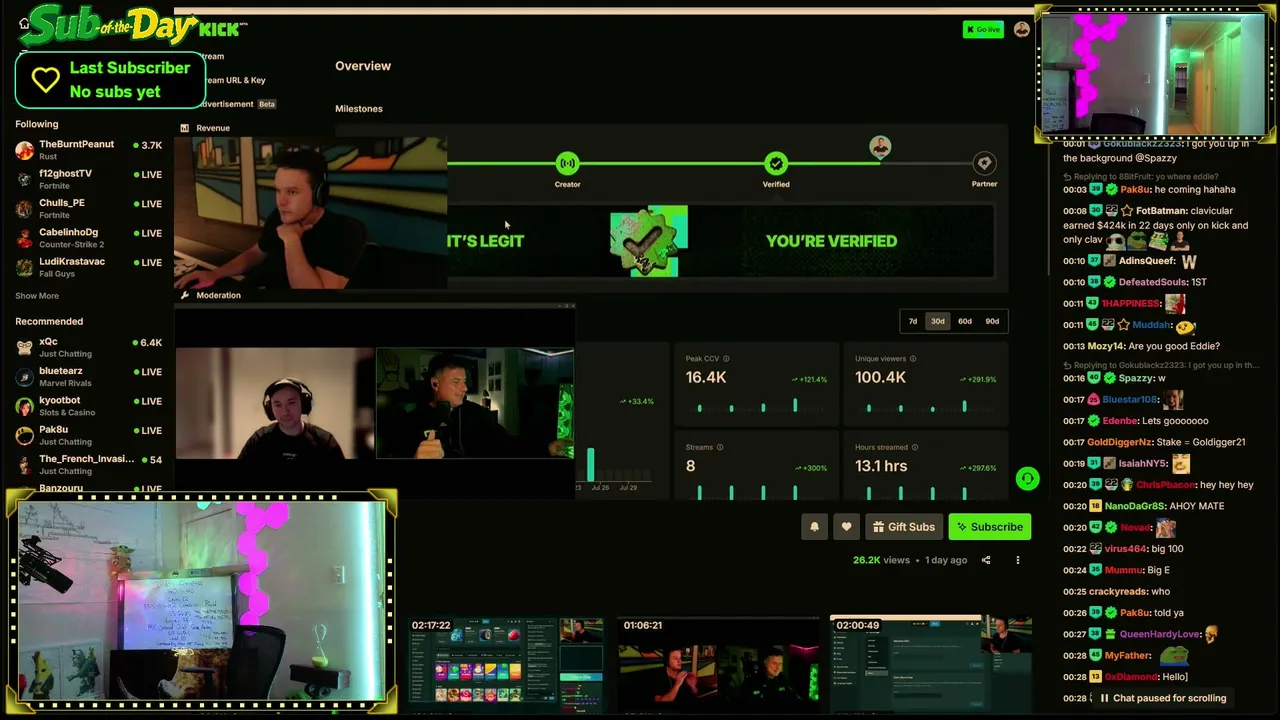Open xQc channel name link
This screenshot has height=720, width=1280.
pos(48,342)
